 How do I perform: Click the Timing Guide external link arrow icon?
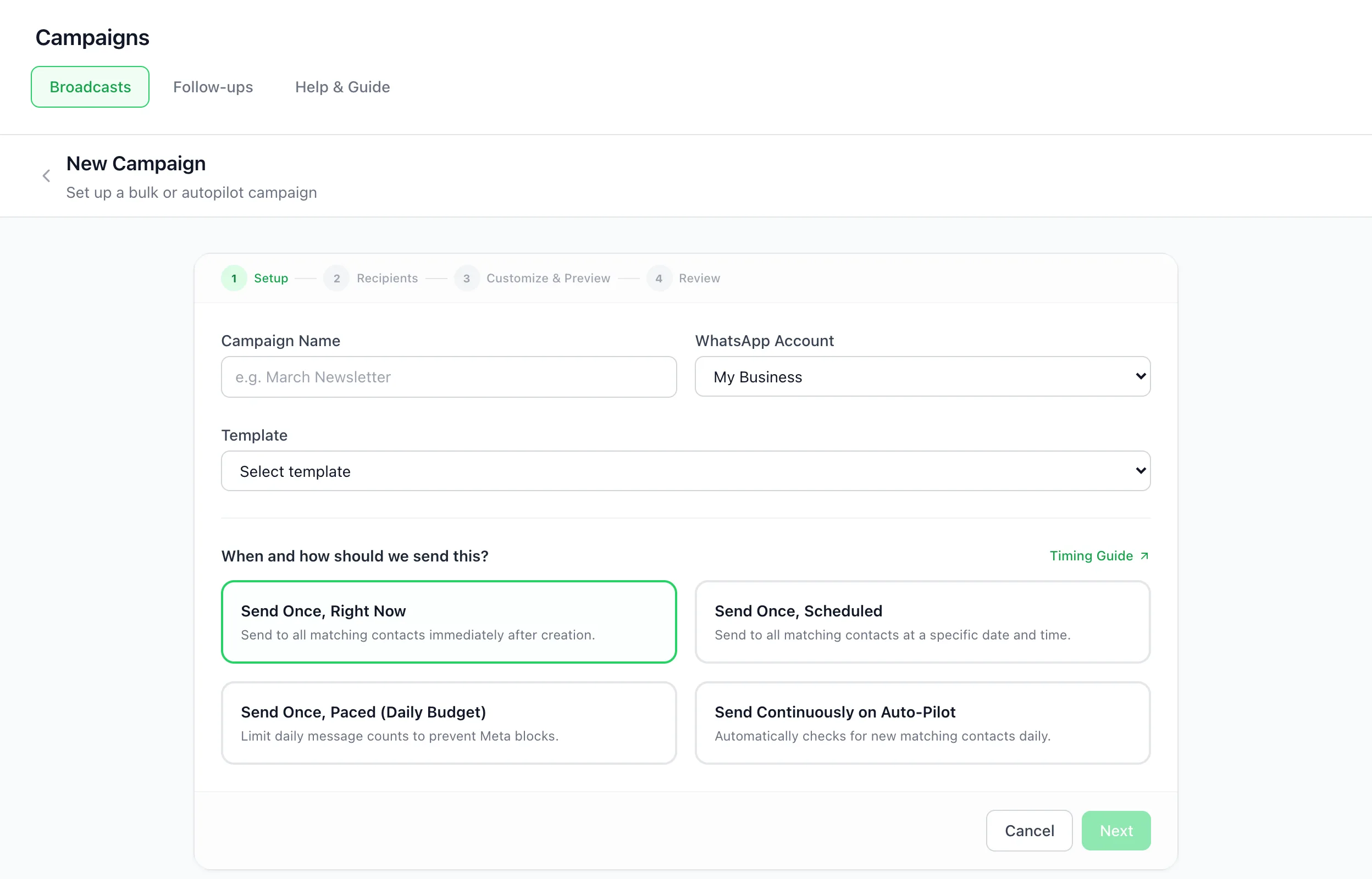(1144, 556)
